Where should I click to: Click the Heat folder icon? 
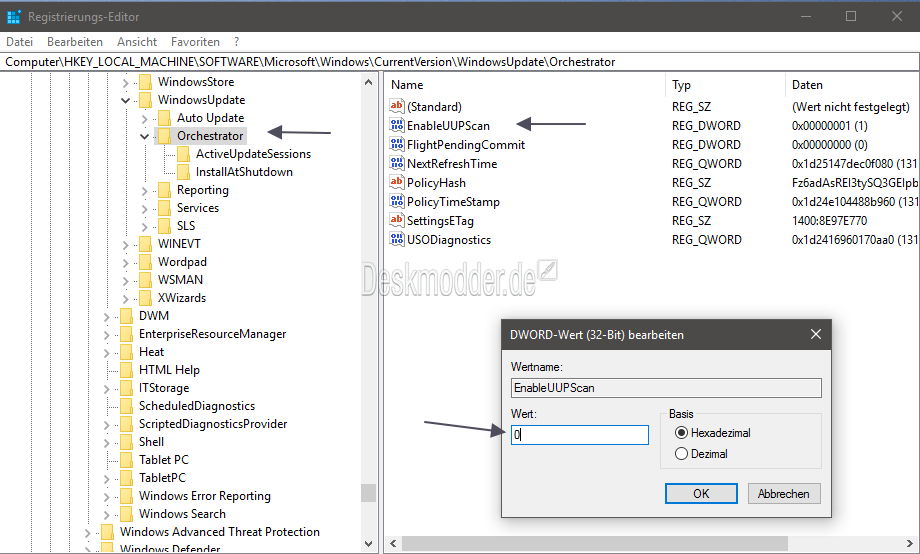coord(126,352)
